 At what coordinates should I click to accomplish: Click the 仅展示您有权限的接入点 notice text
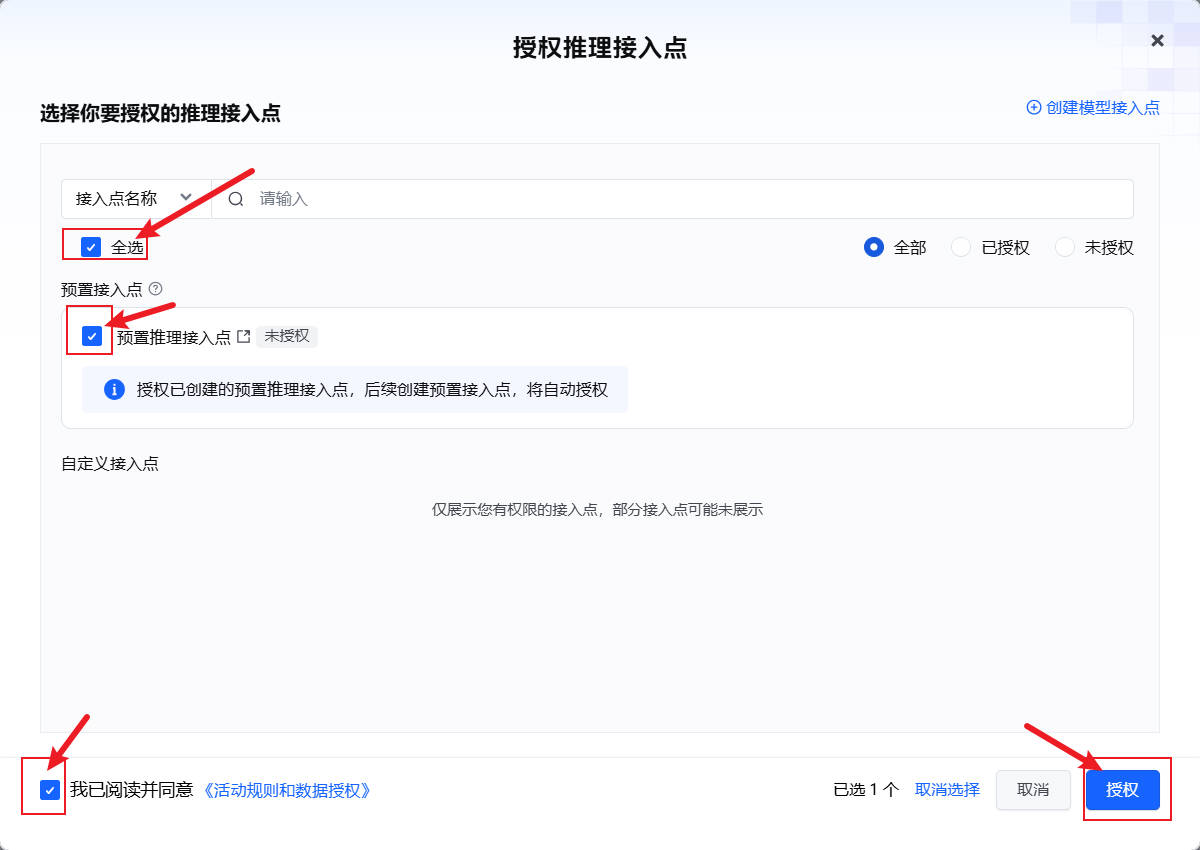598,509
